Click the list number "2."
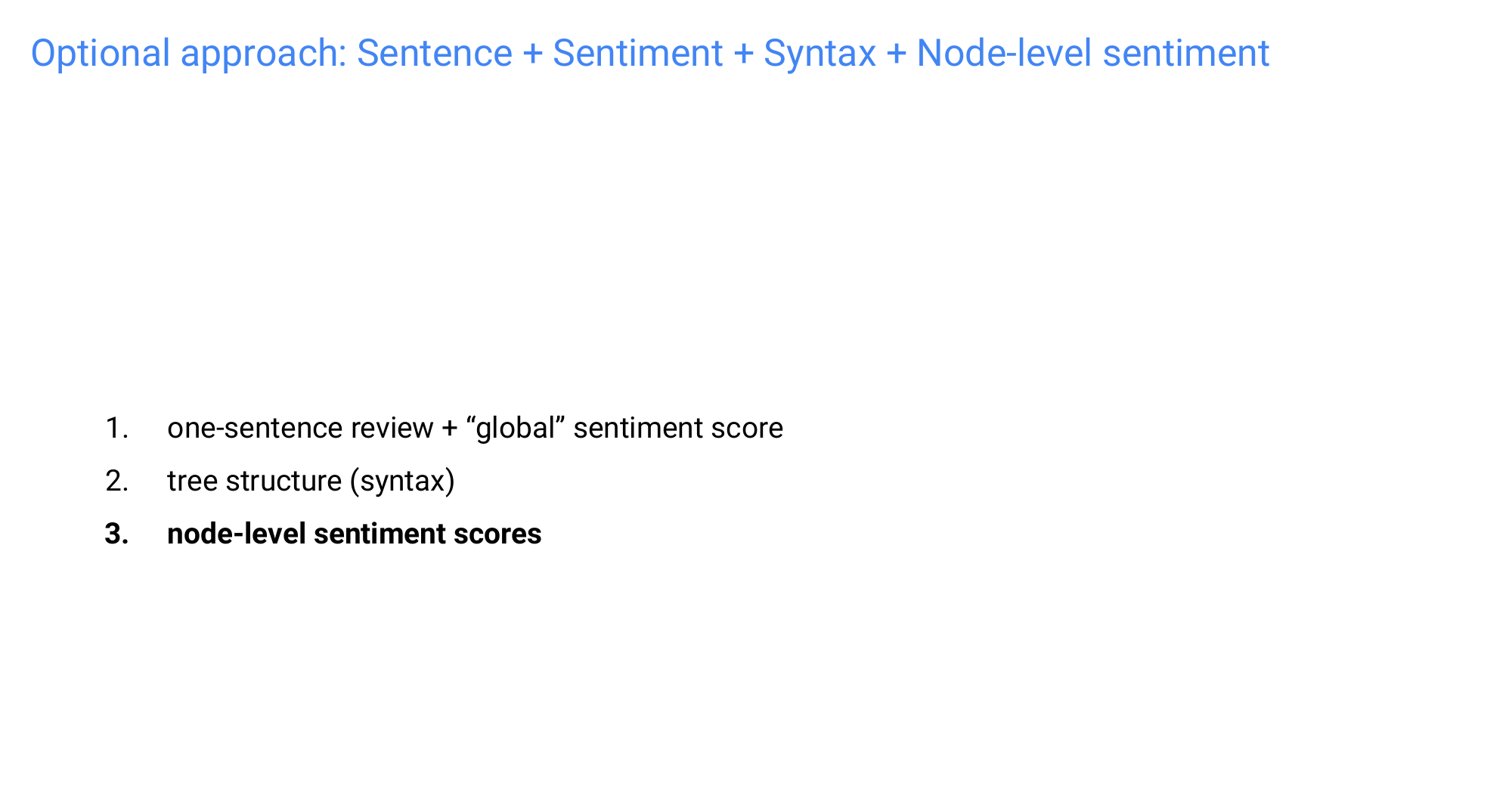This screenshot has height=799, width=1512. click(116, 482)
